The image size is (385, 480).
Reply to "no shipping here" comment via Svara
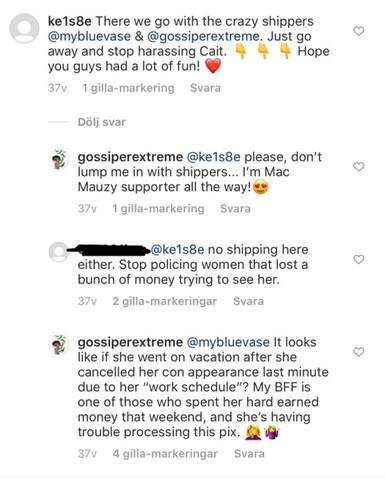pyautogui.click(x=248, y=301)
